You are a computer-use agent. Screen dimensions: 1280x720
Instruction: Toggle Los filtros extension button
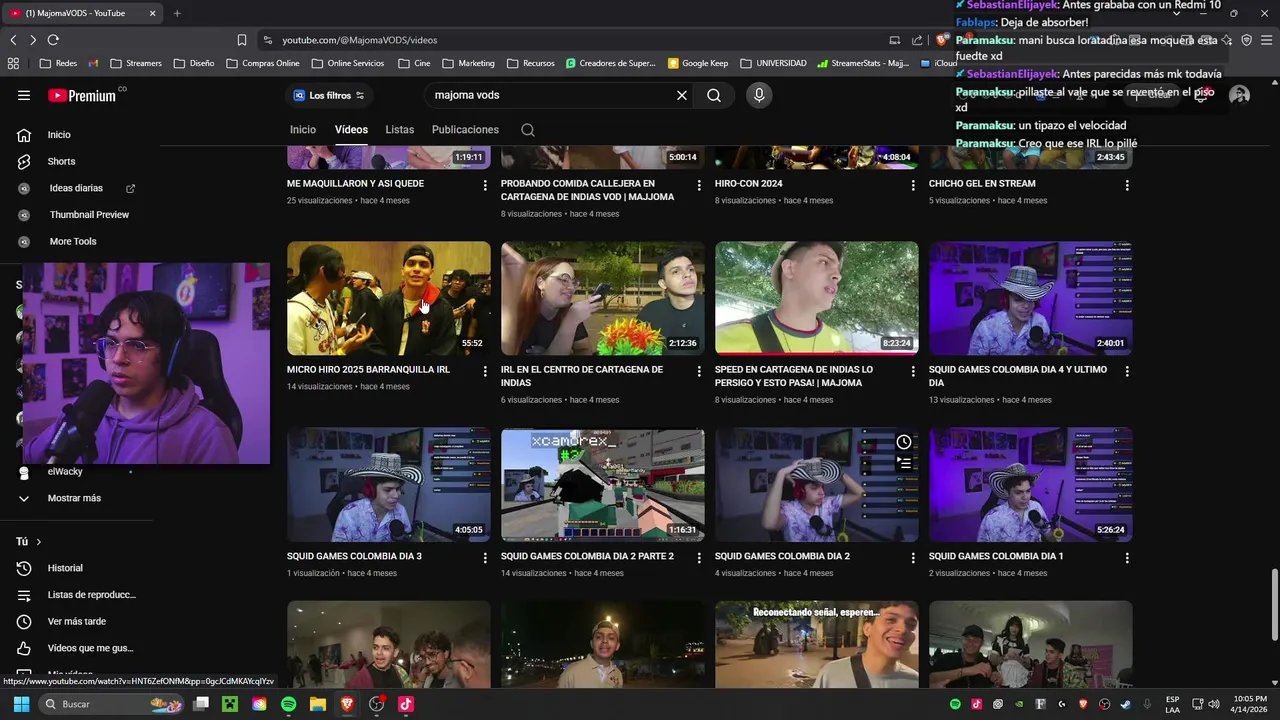pos(328,95)
